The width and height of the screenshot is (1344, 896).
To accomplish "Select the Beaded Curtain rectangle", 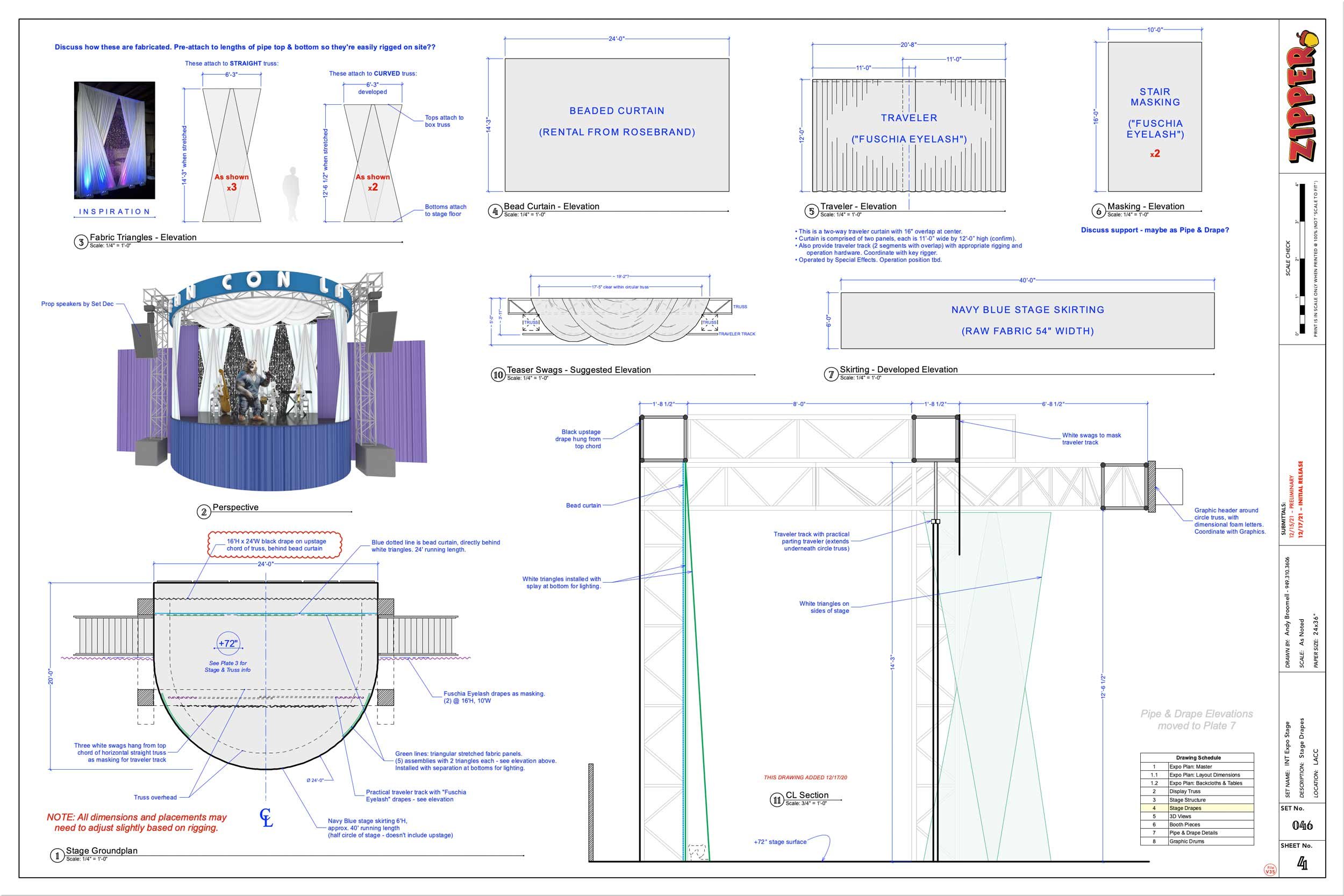I will tap(617, 125).
